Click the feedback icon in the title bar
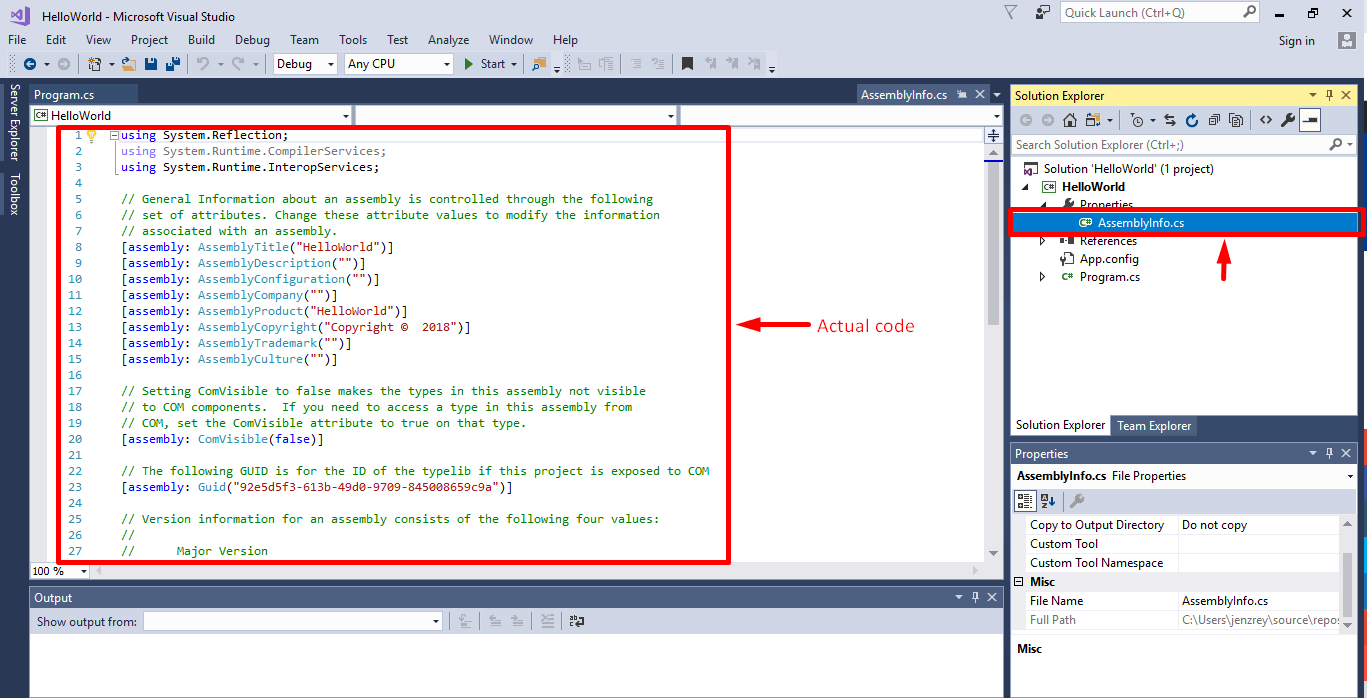 pos(1043,12)
